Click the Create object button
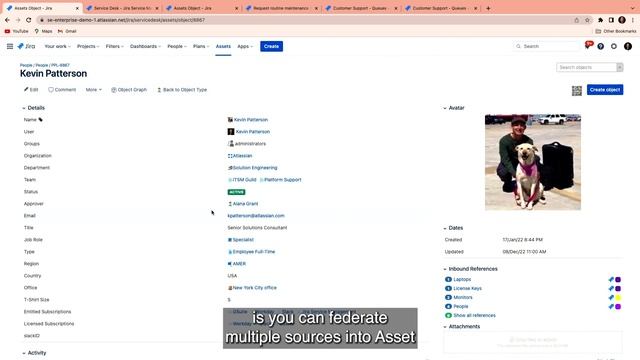The height and width of the screenshot is (360, 640). [605, 90]
